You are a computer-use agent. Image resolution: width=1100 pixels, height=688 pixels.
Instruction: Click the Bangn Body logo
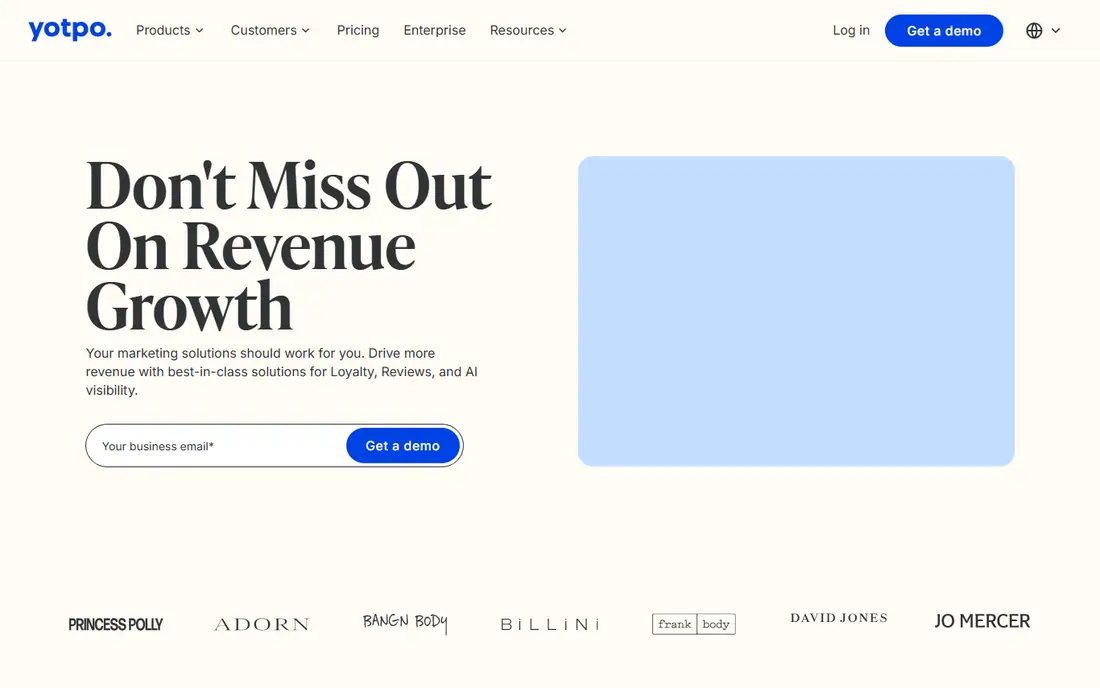click(405, 623)
